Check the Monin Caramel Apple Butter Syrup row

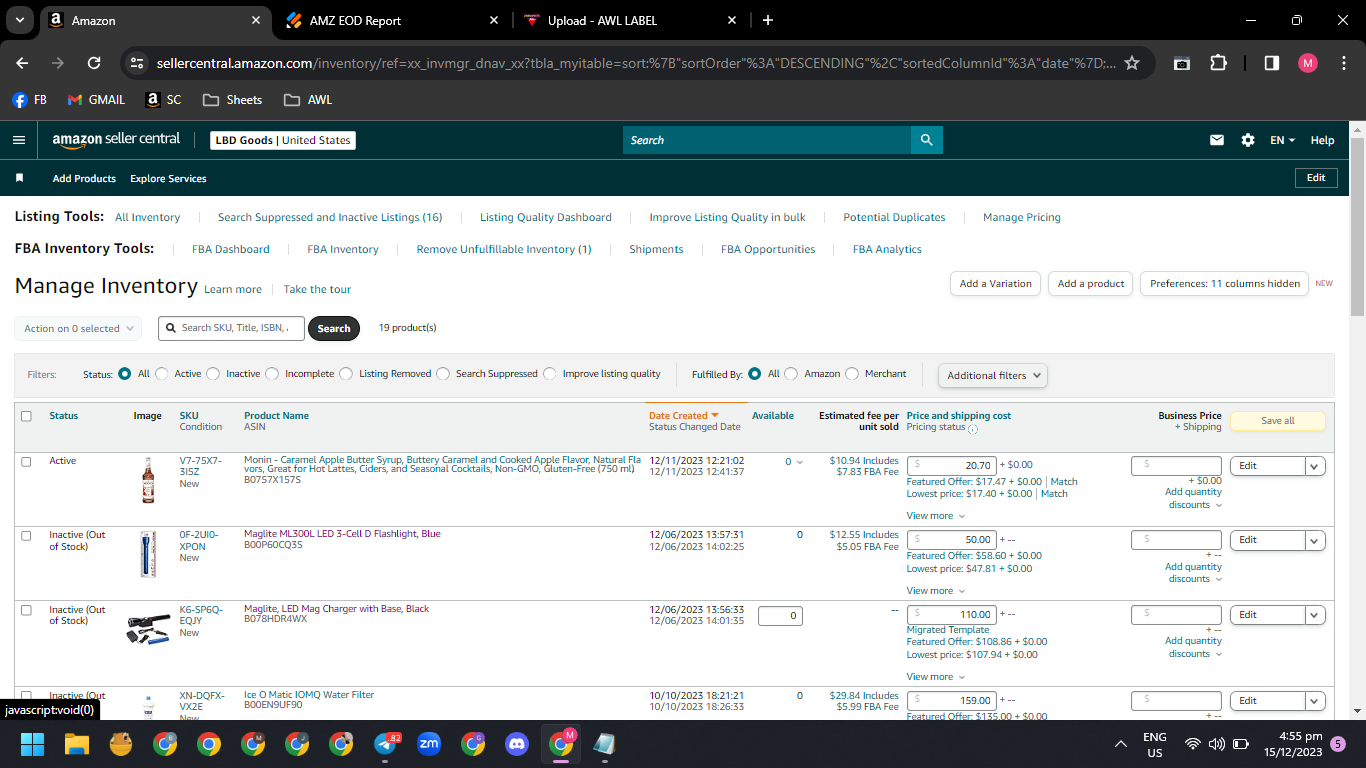[x=26, y=461]
